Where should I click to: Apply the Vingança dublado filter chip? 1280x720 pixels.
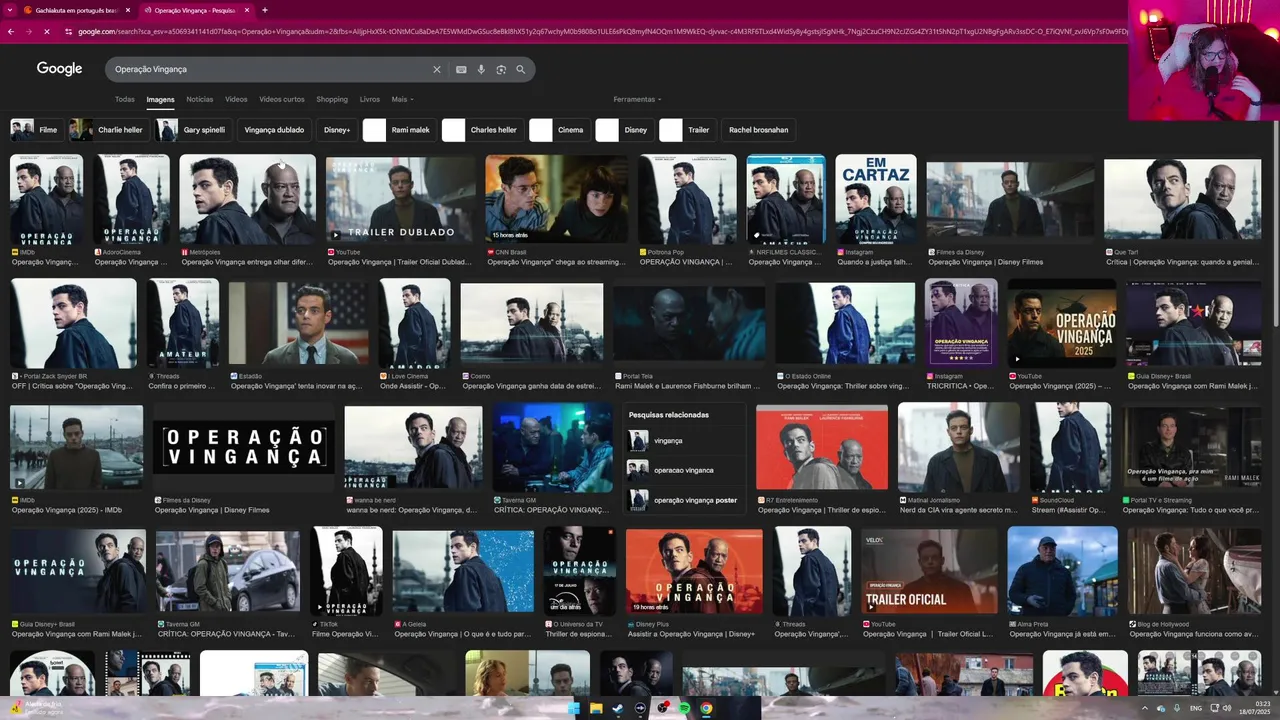(274, 130)
